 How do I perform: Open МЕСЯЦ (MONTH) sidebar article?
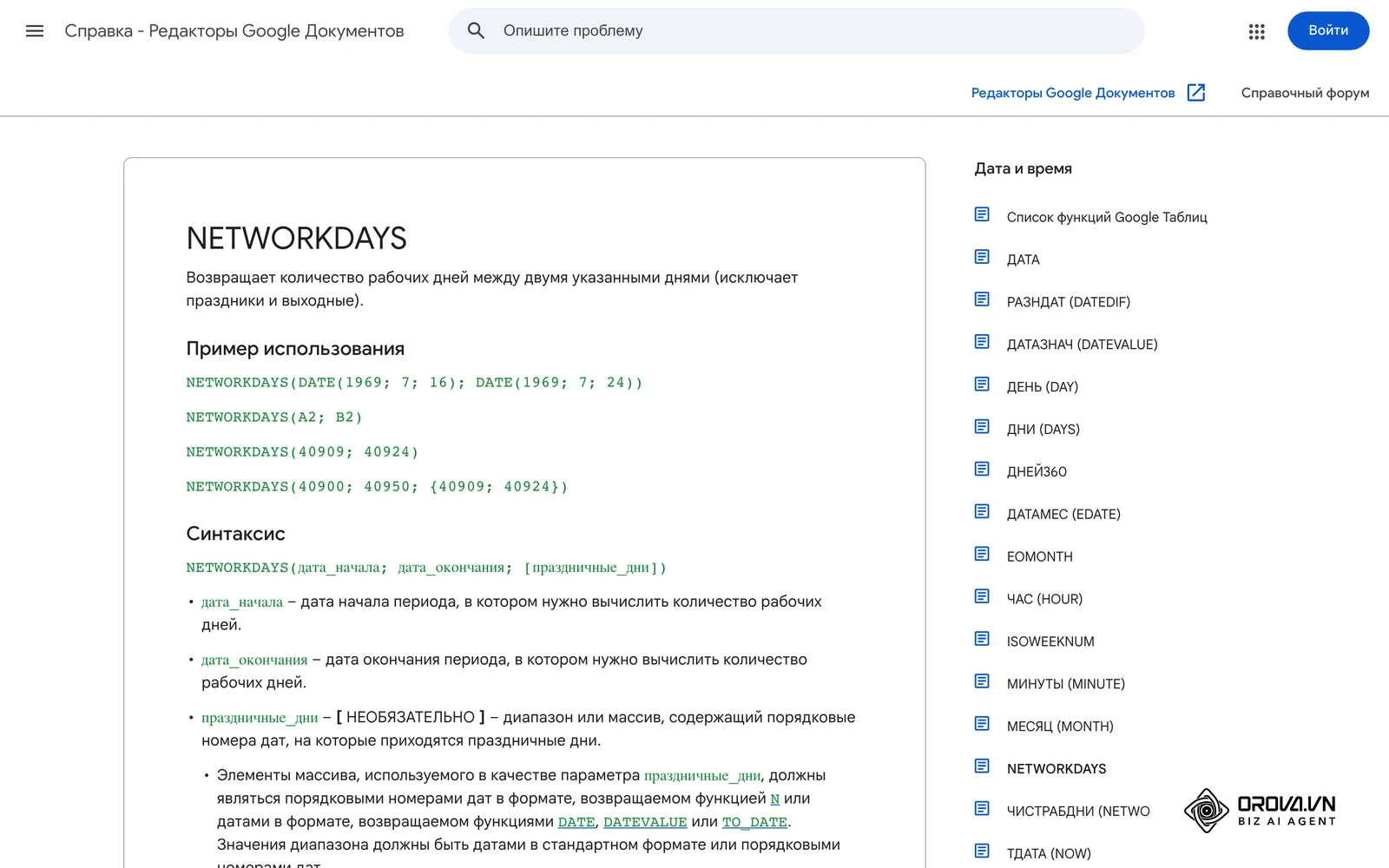click(x=1060, y=727)
